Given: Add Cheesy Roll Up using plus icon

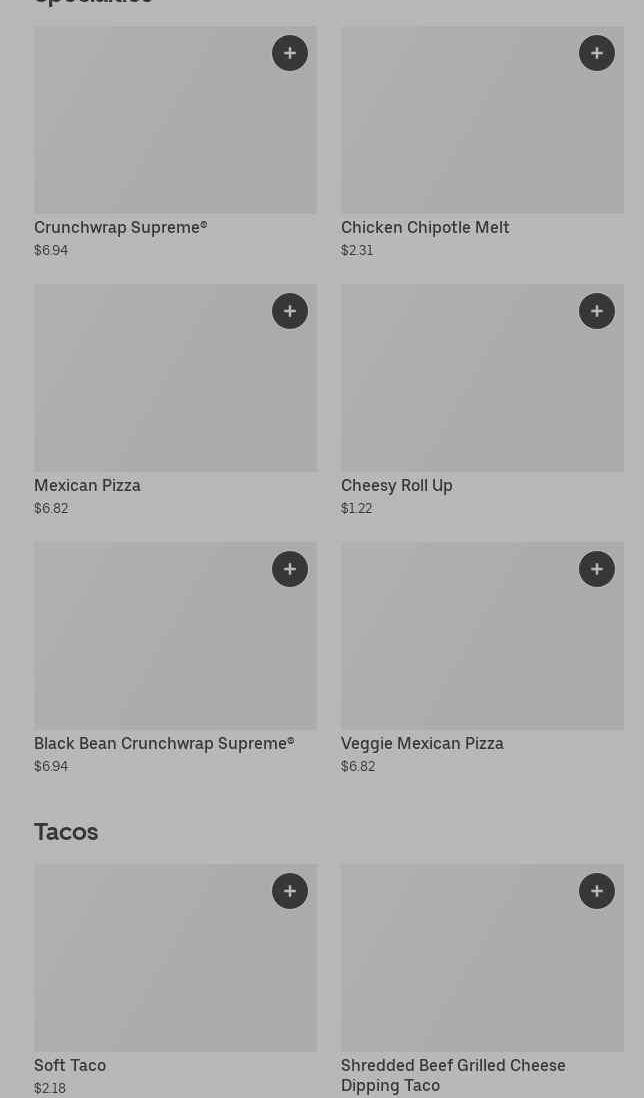Looking at the screenshot, I should click(597, 311).
